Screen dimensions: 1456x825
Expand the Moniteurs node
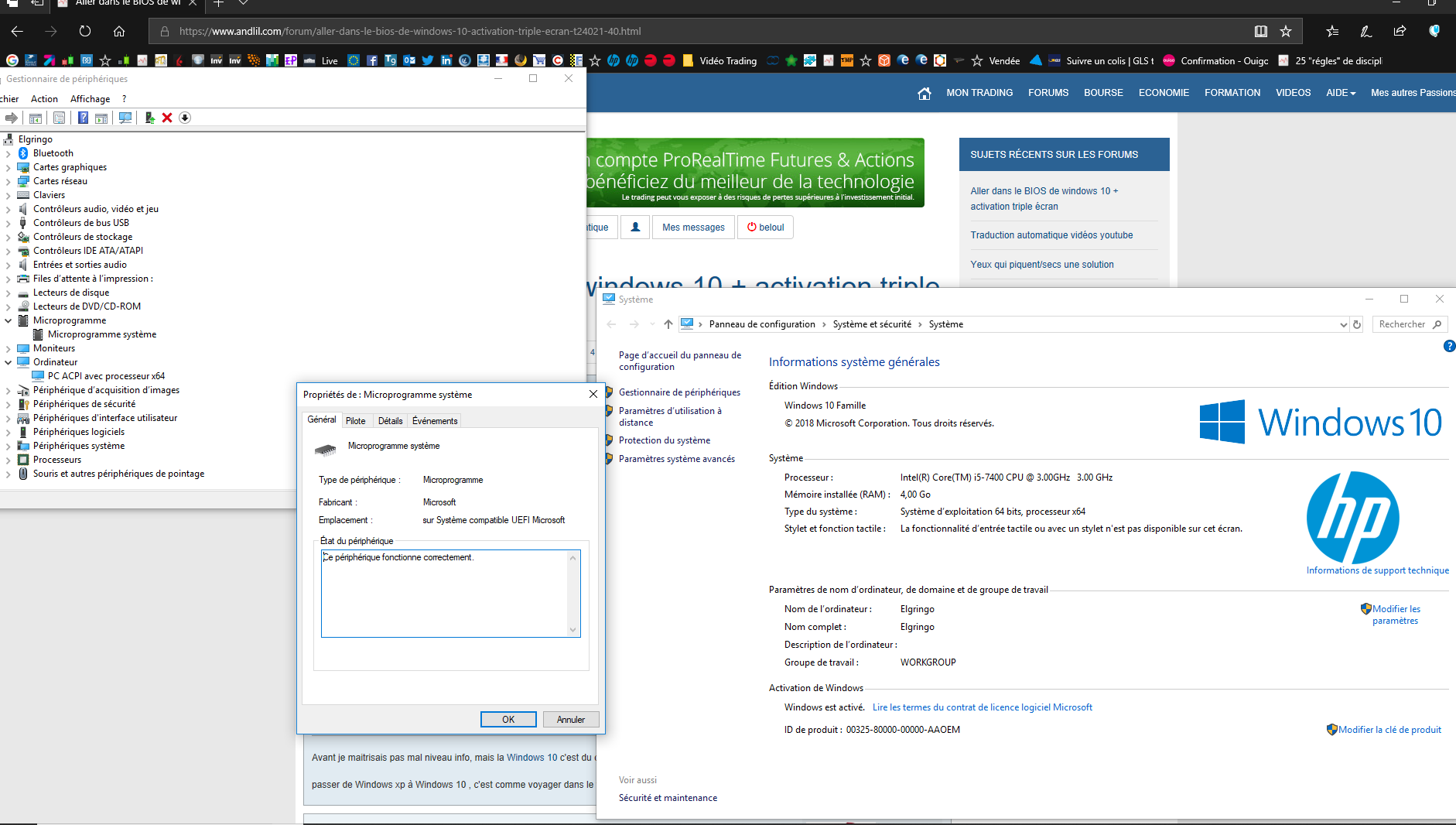(x=9, y=348)
